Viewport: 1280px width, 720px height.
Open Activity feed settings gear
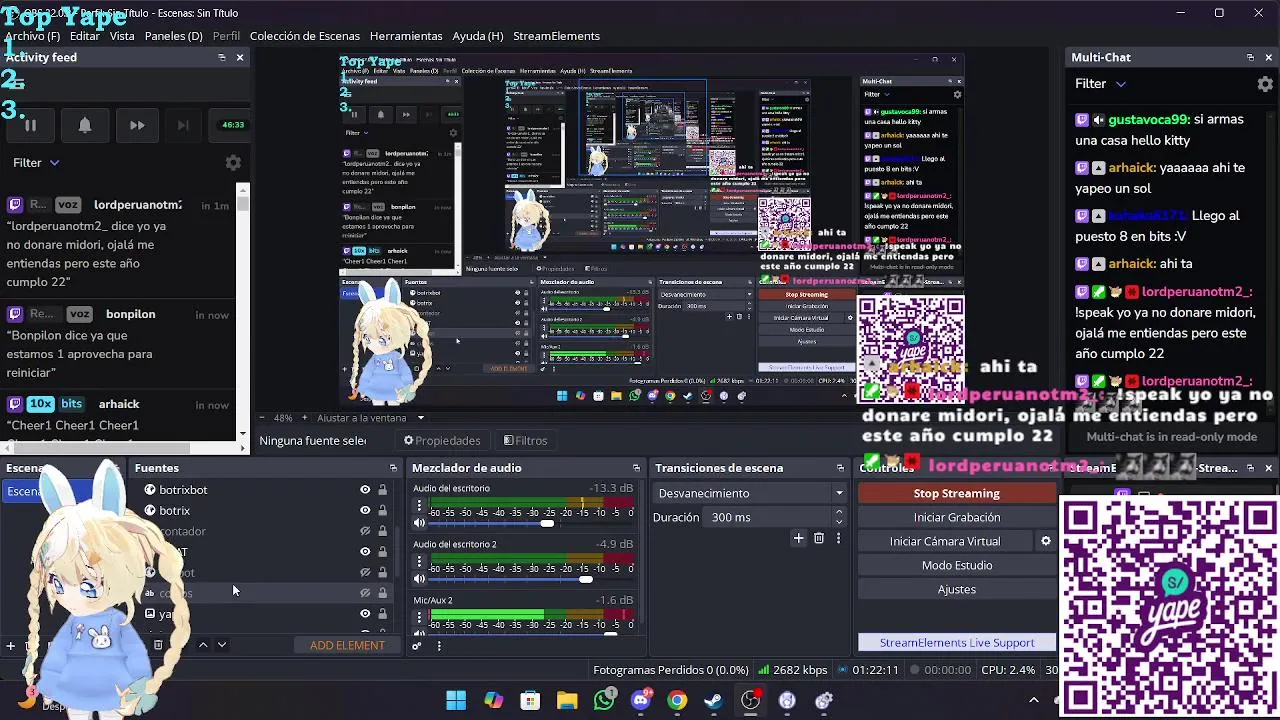(233, 163)
